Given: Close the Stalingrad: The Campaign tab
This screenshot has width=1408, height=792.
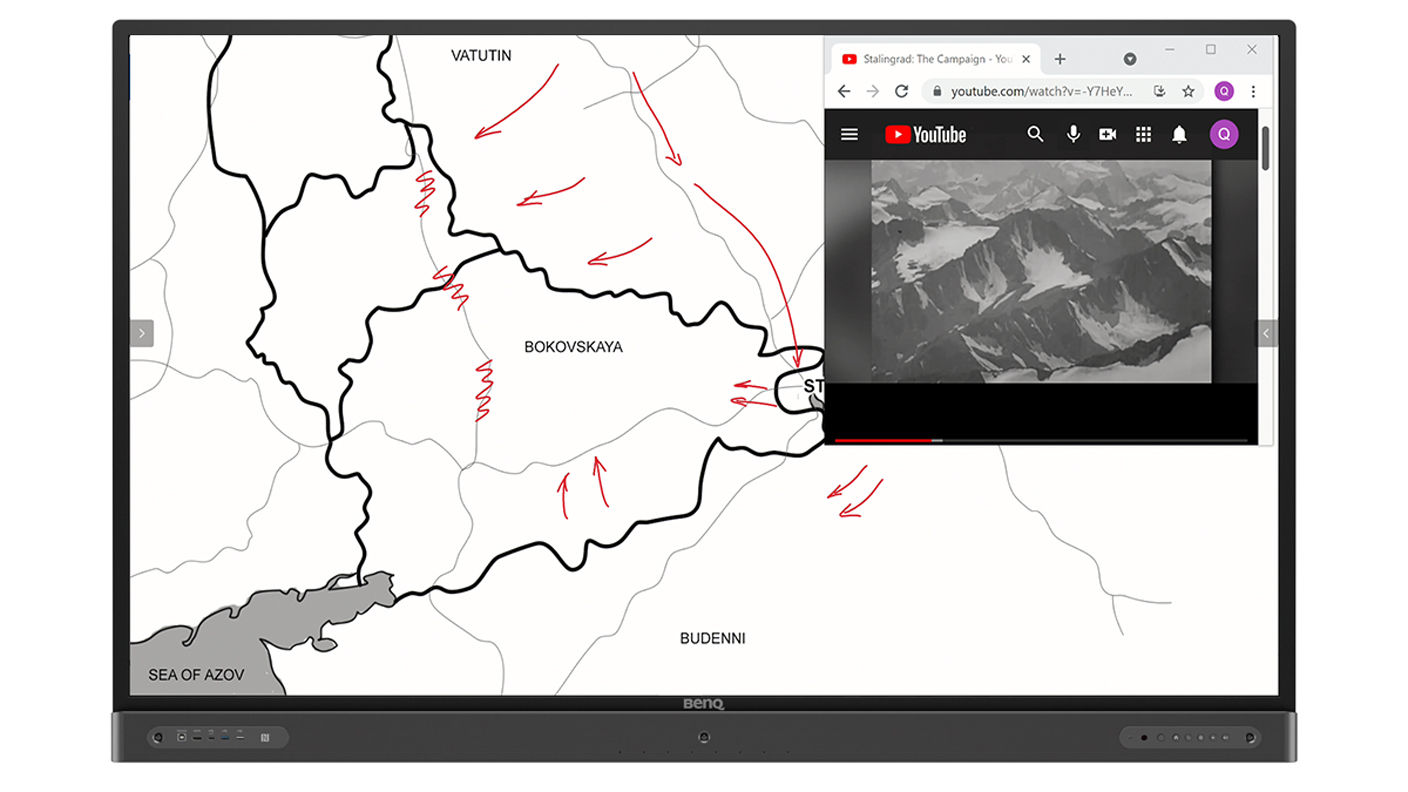Looking at the screenshot, I should [1026, 59].
